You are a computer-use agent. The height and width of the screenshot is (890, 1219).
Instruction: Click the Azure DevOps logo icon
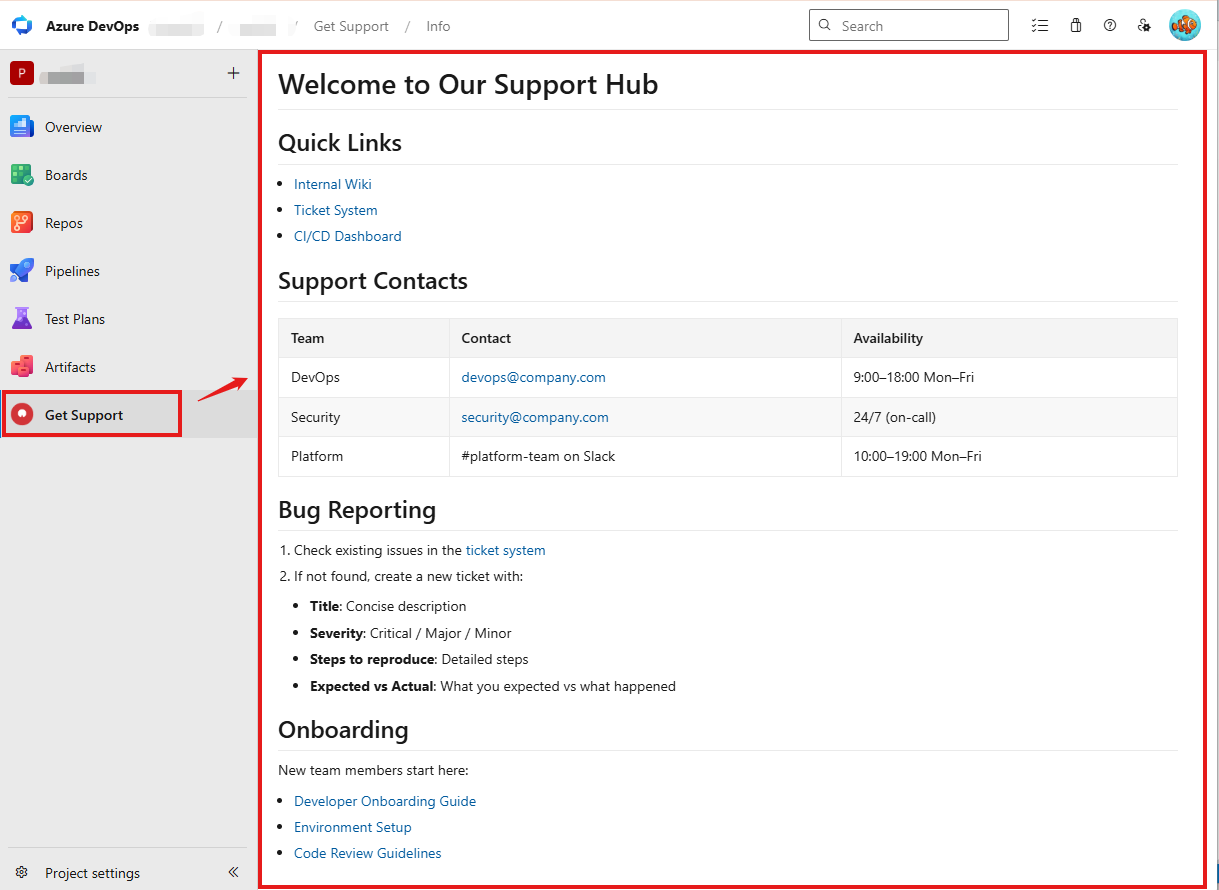(x=22, y=26)
